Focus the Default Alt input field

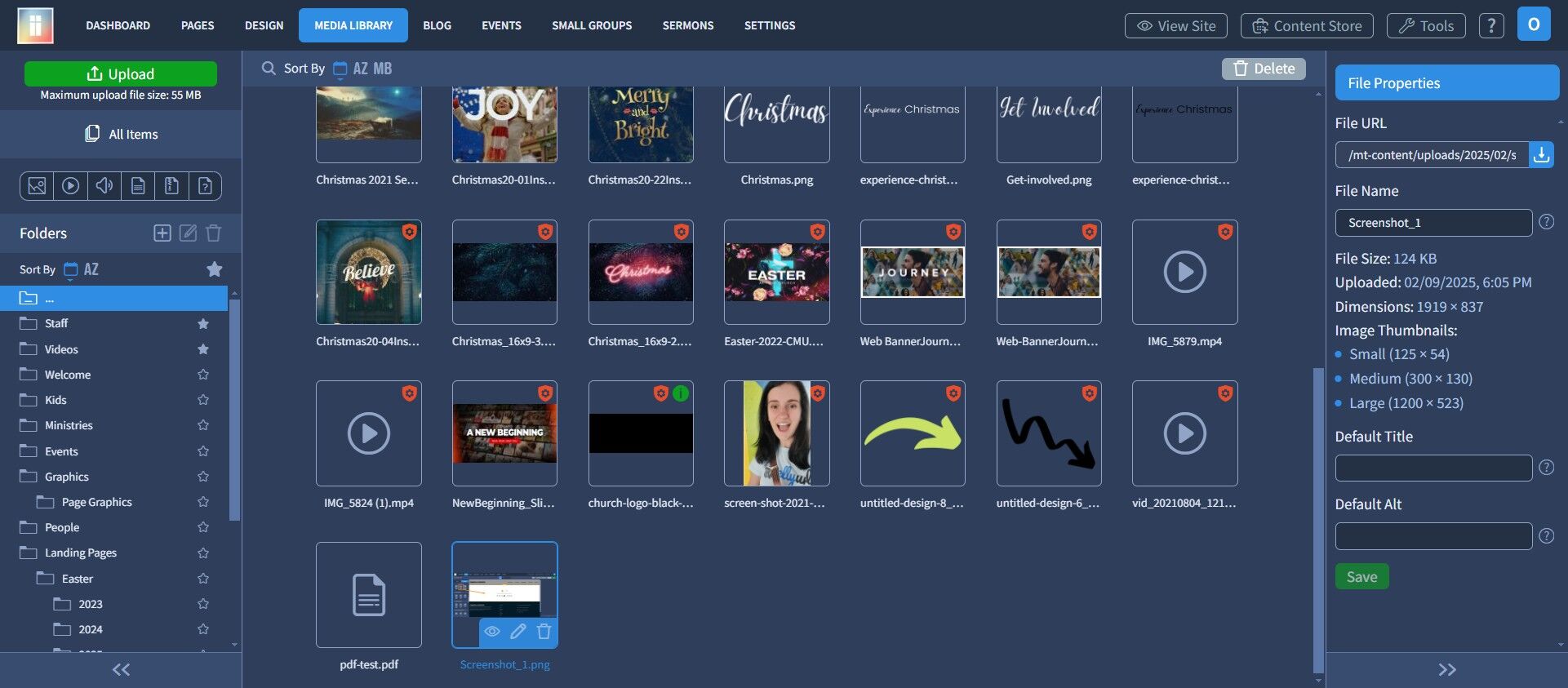click(x=1433, y=536)
